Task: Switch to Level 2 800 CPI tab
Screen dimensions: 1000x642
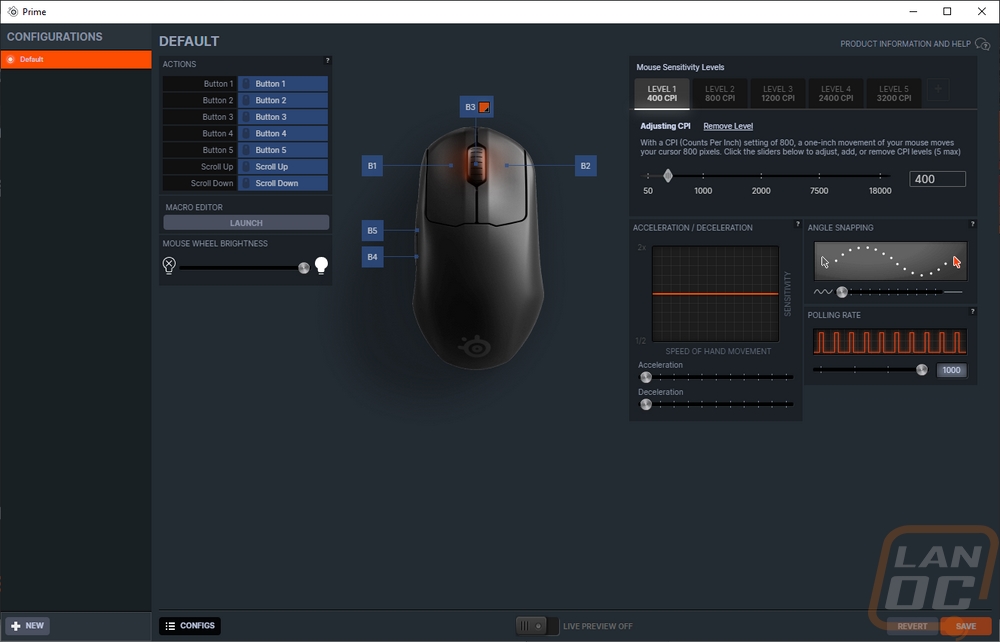Action: click(x=720, y=94)
